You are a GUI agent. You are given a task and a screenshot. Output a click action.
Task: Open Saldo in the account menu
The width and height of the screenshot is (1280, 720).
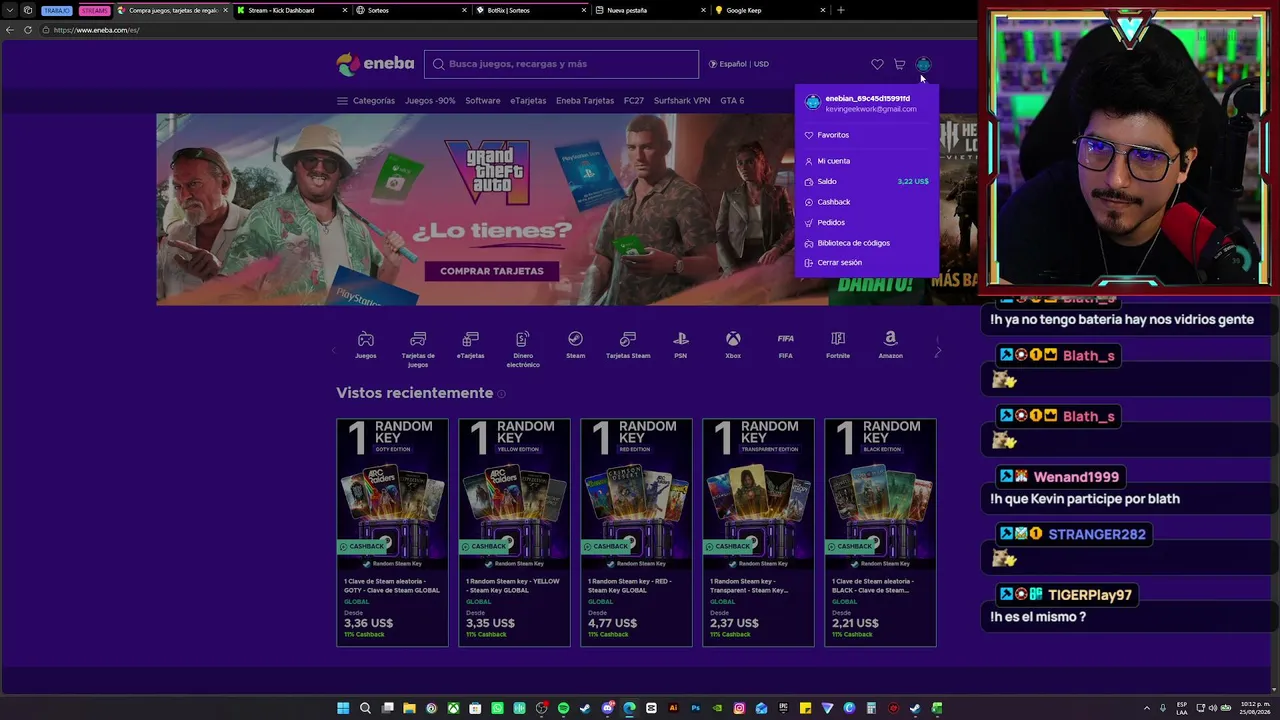pyautogui.click(x=867, y=181)
